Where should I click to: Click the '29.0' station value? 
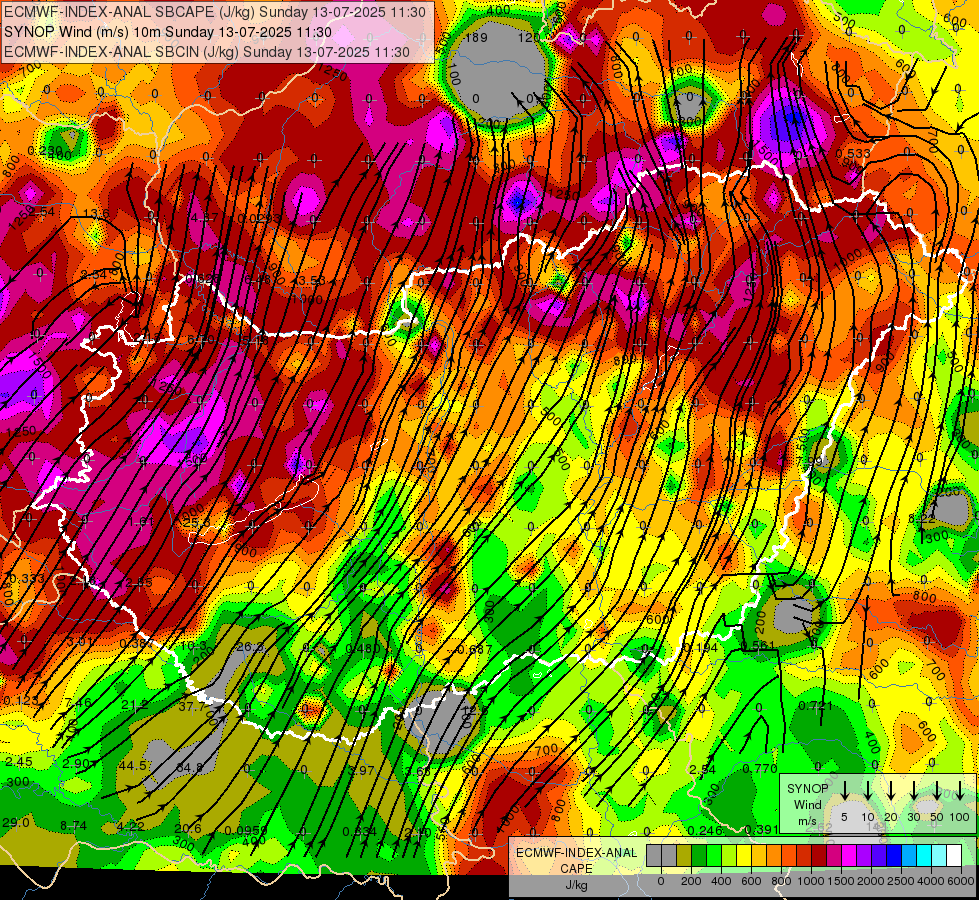[16, 823]
